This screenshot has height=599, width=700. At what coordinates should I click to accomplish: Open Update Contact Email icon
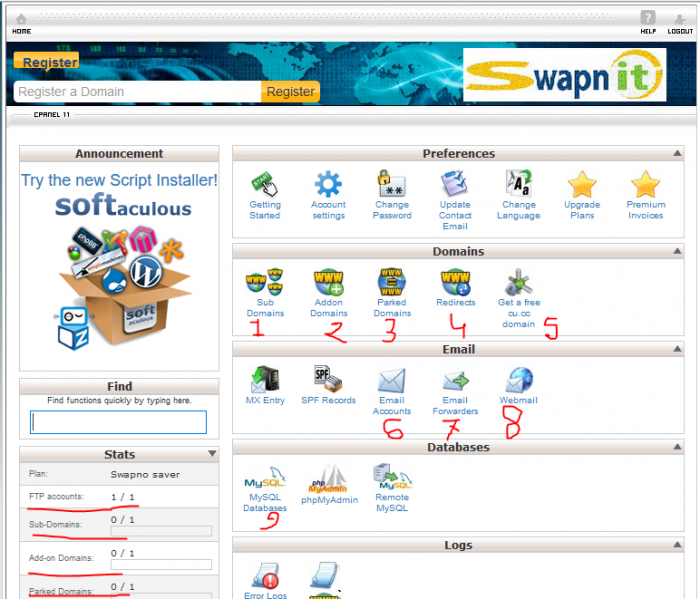(x=455, y=183)
